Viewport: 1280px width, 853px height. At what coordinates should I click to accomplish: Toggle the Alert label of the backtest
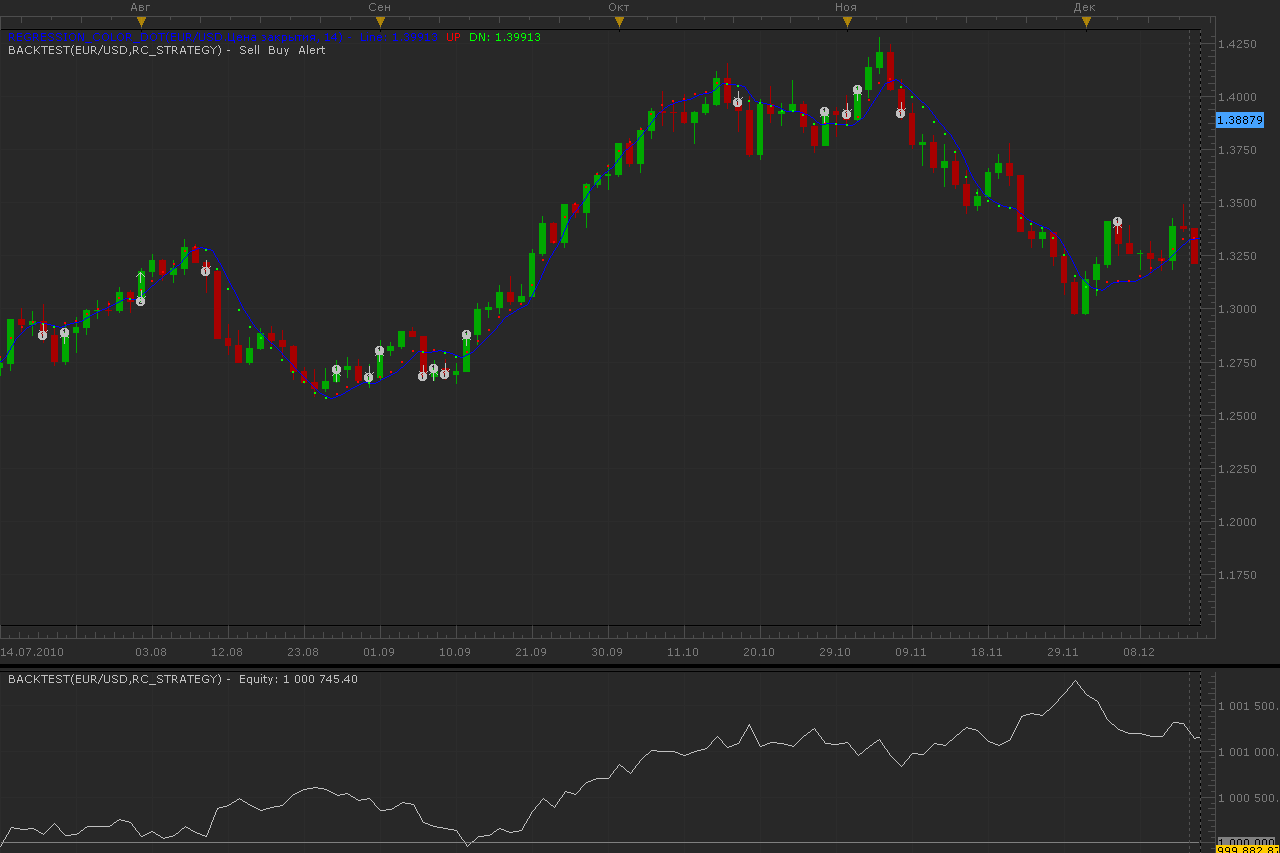(311, 50)
